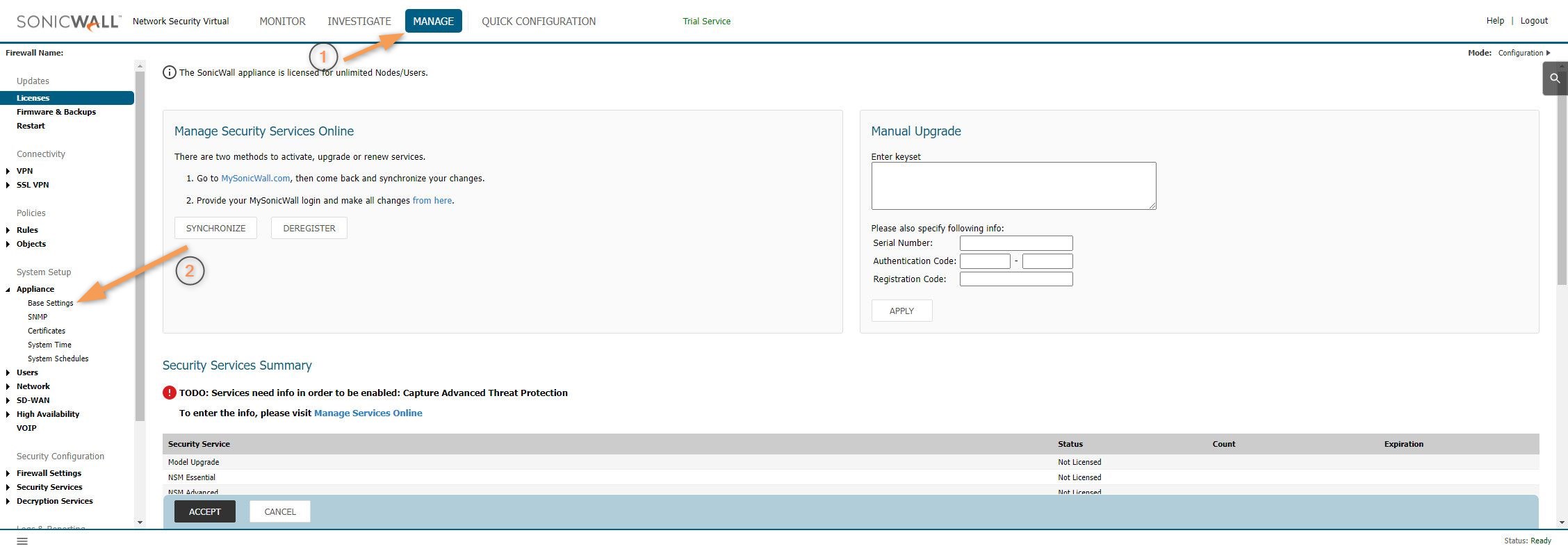This screenshot has width=1568, height=551.
Task: Switch to the MONITOR tab
Action: click(282, 22)
